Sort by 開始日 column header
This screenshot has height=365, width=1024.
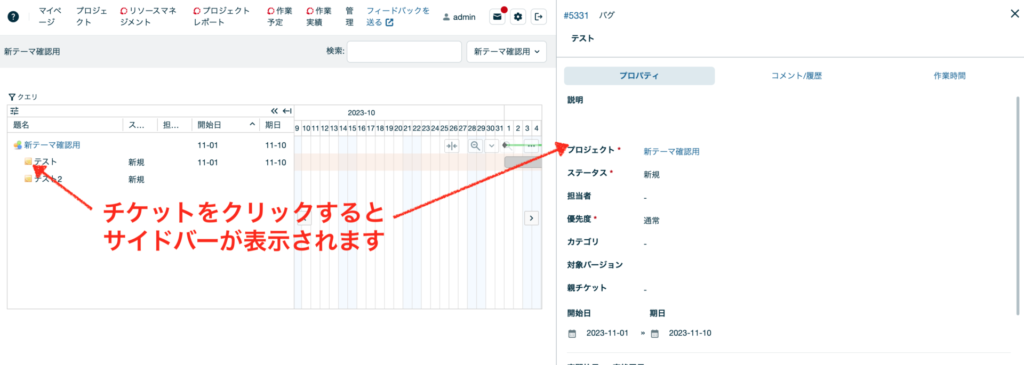point(209,125)
